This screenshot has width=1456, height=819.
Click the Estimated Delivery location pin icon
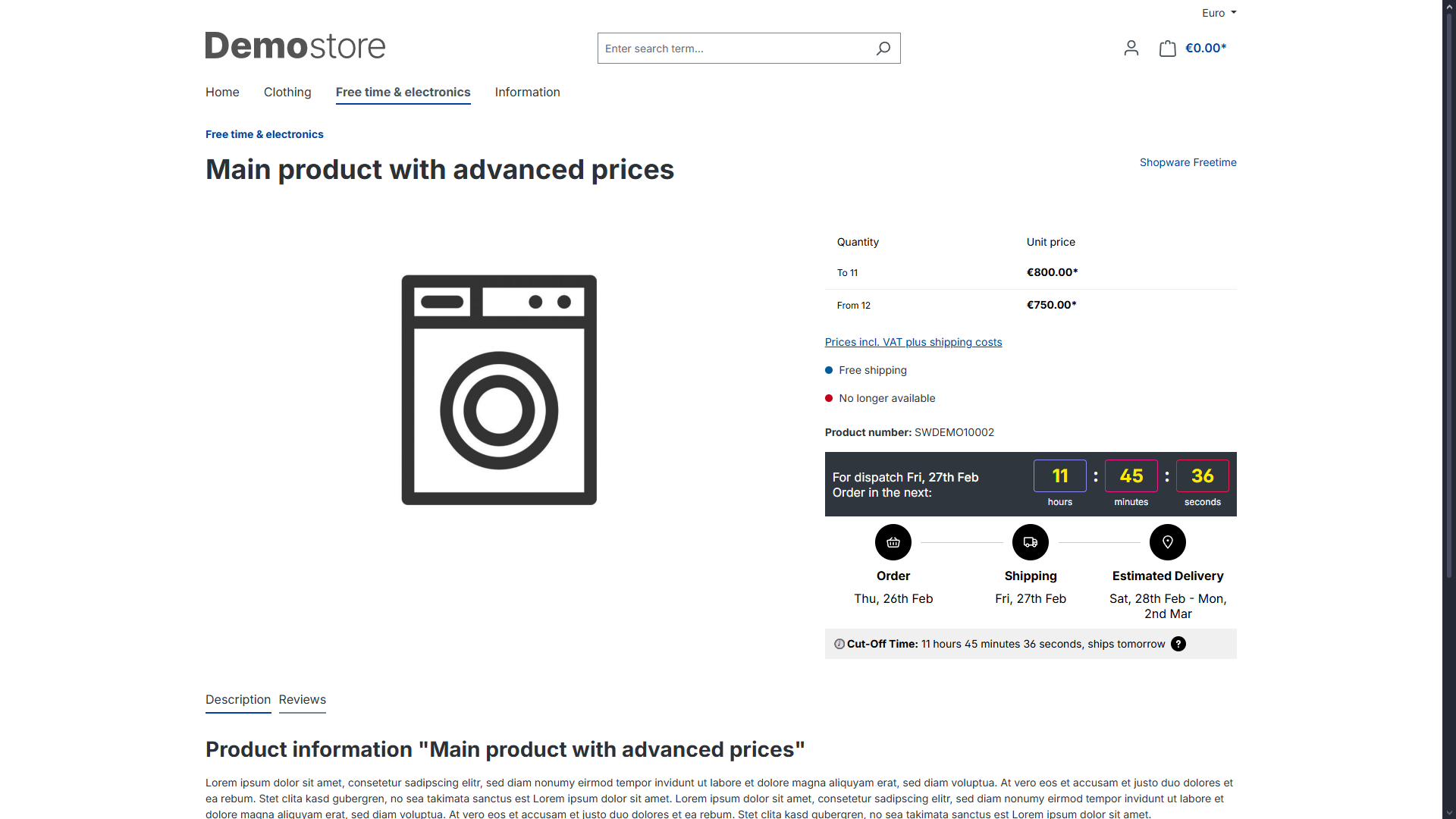(x=1168, y=542)
